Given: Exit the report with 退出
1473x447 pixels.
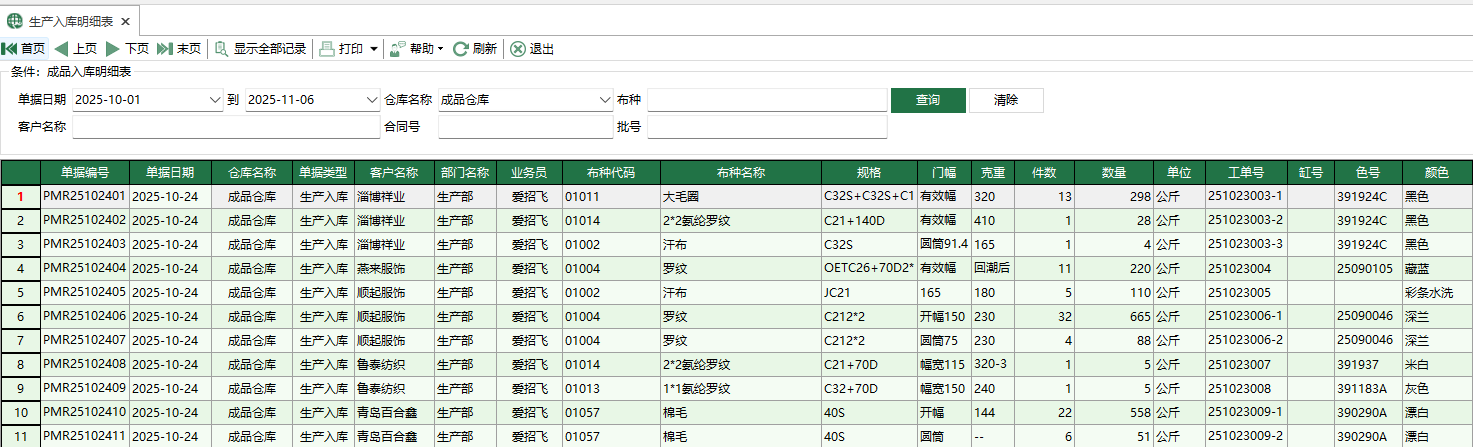Looking at the screenshot, I should pos(532,48).
